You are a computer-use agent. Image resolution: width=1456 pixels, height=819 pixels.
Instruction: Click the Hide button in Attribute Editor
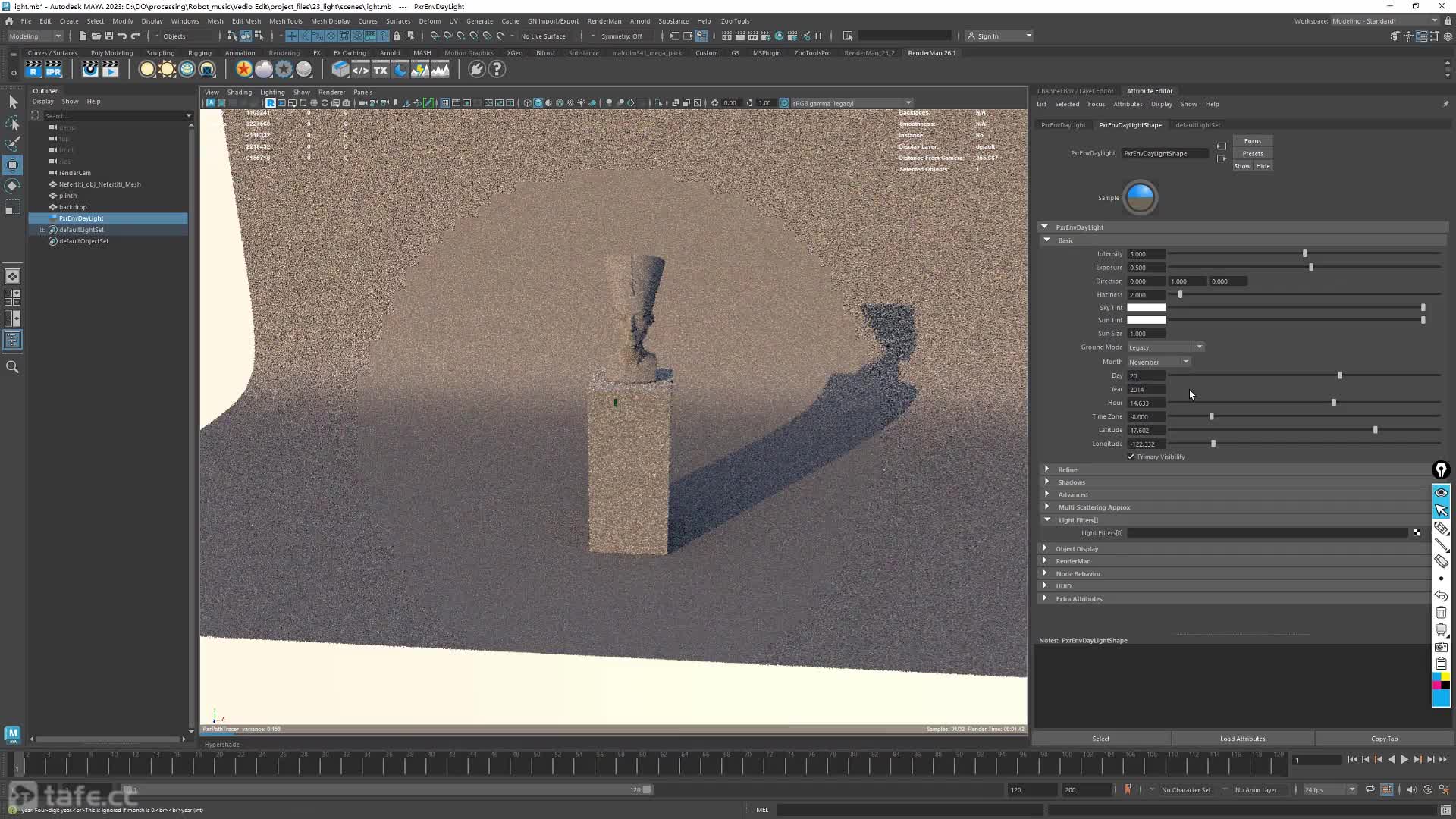click(x=1263, y=166)
